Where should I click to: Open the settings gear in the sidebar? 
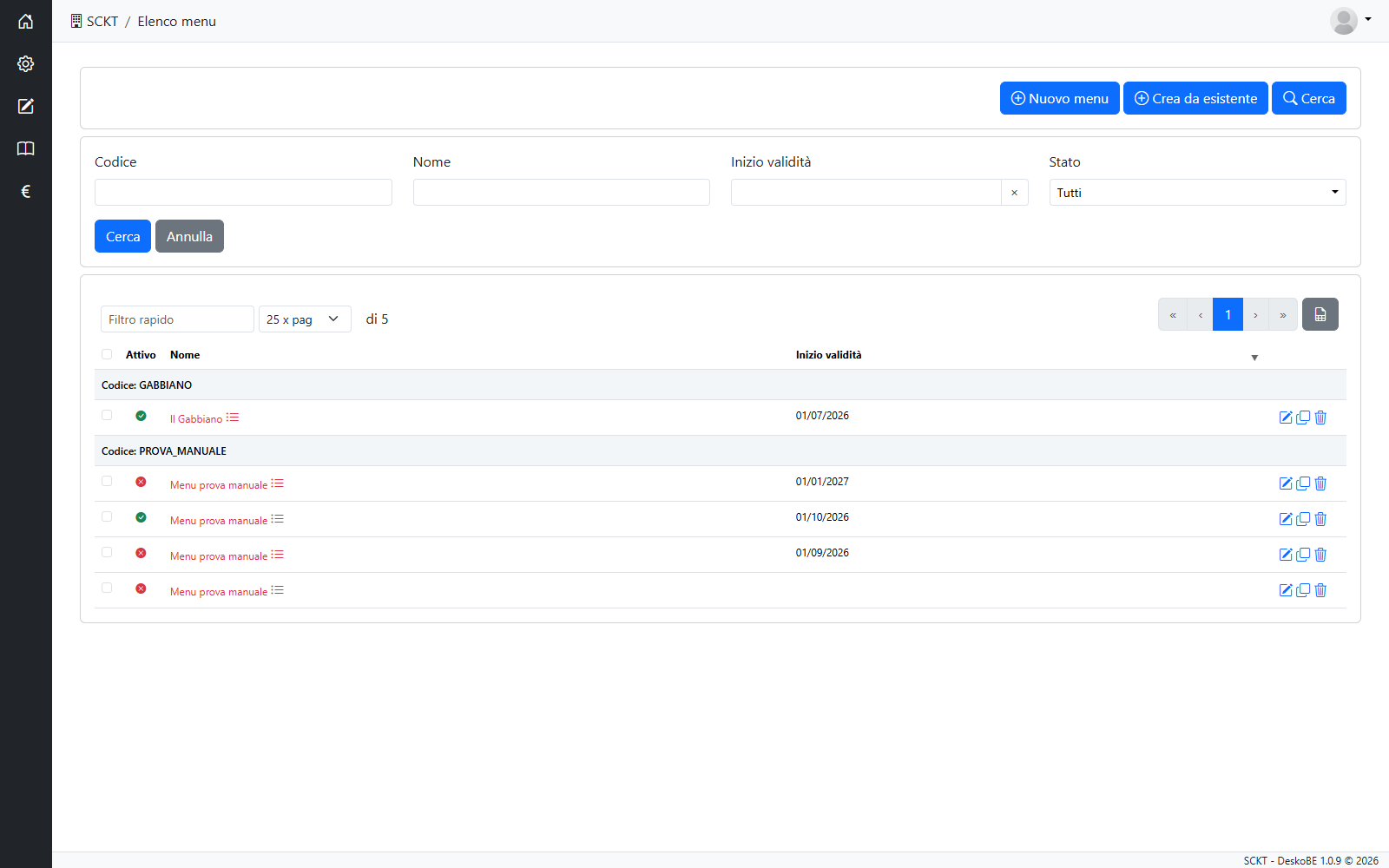pos(26,63)
